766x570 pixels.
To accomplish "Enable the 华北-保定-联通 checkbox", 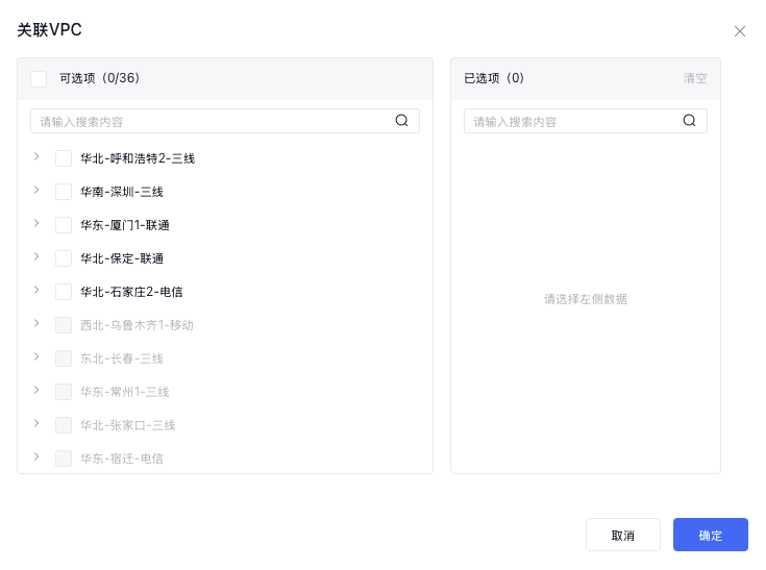I will click(64, 258).
